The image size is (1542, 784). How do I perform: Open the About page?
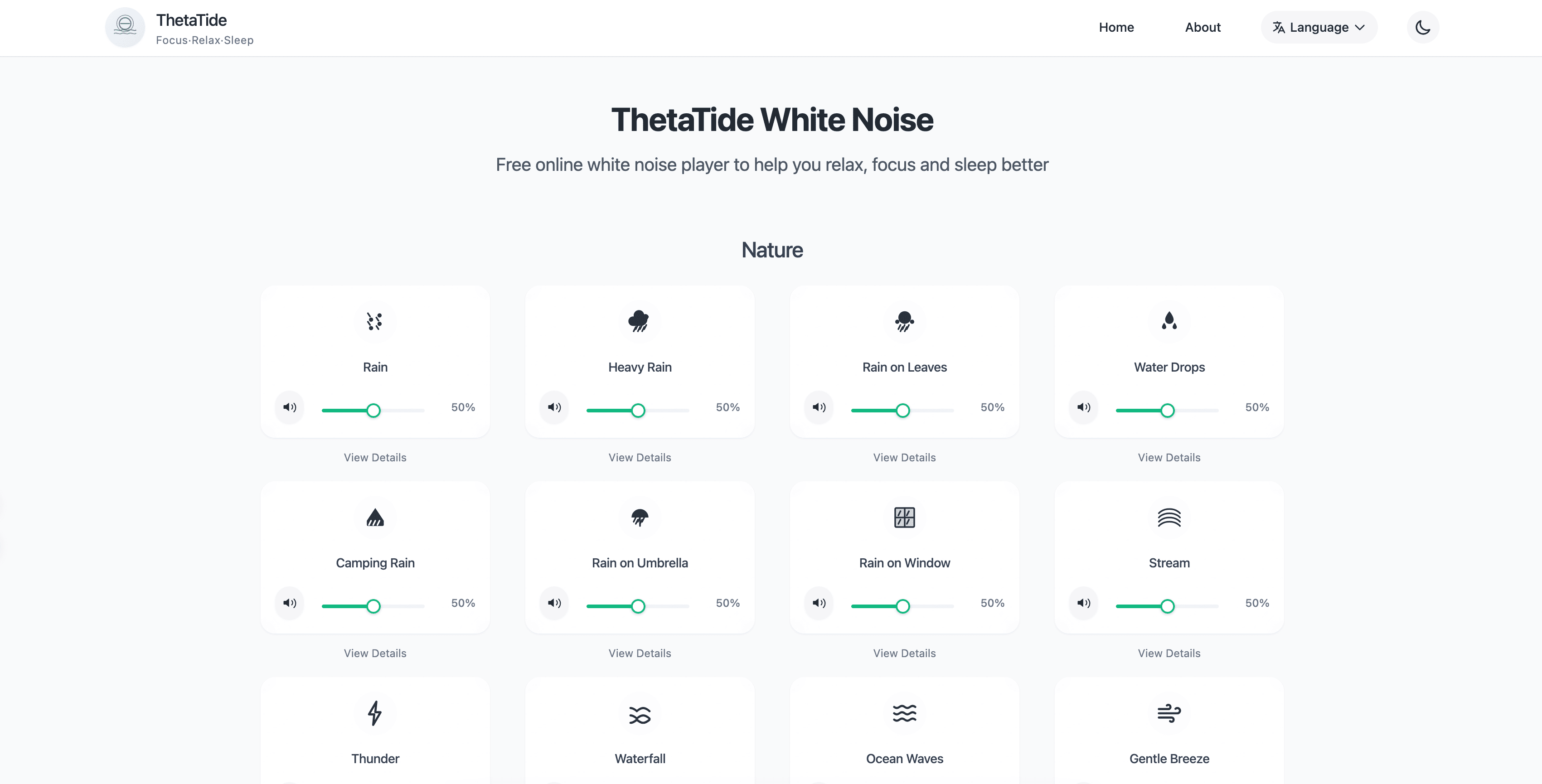[x=1203, y=28]
